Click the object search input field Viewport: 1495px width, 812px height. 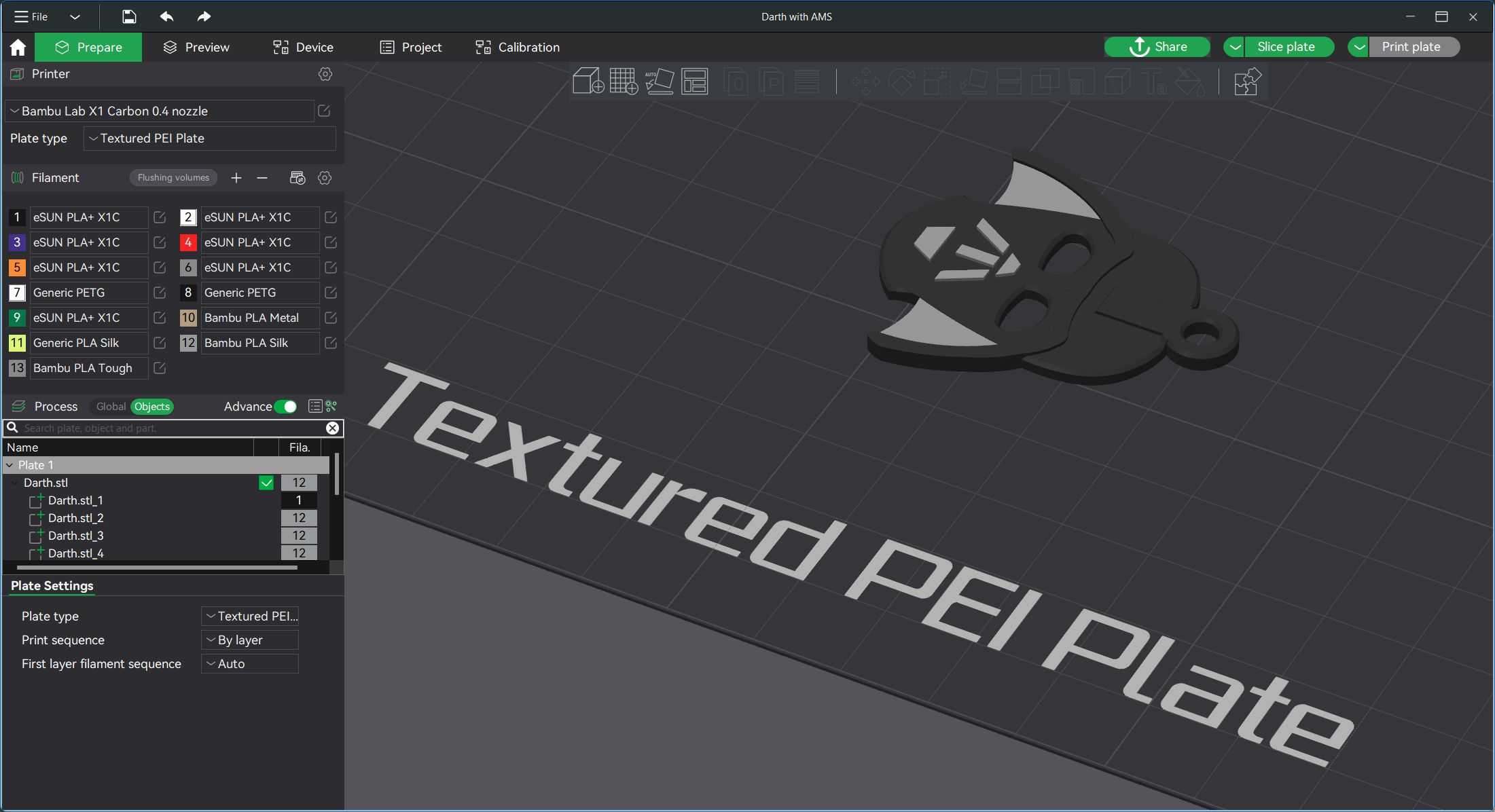tap(173, 428)
